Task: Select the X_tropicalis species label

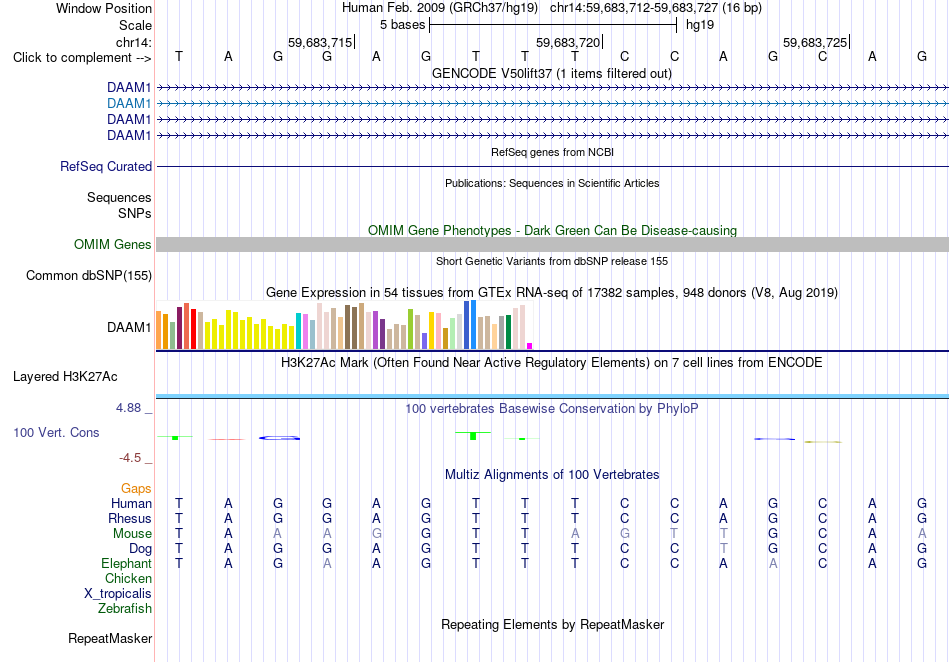Action: pos(118,594)
